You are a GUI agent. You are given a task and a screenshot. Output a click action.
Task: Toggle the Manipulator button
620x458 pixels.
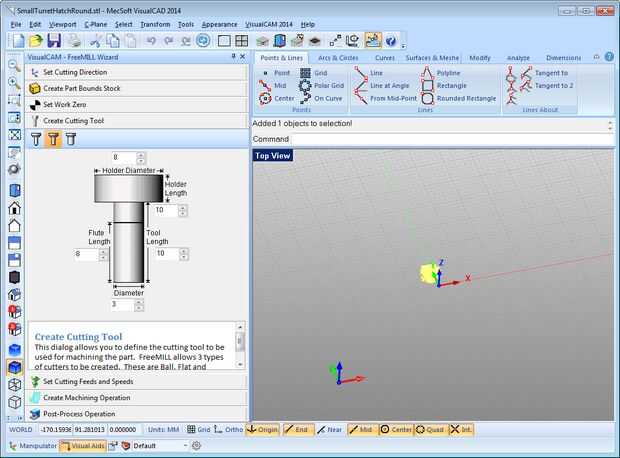click(x=33, y=446)
